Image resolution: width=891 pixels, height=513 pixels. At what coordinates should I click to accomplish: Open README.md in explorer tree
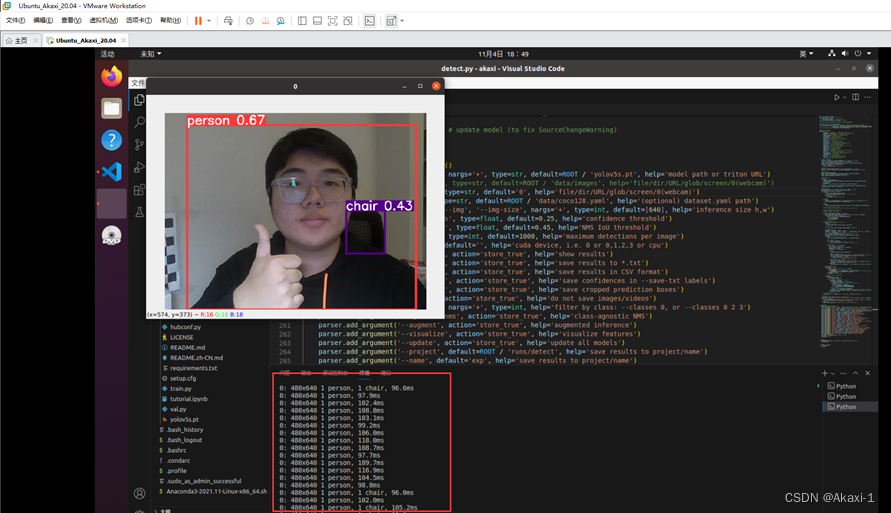click(x=188, y=347)
